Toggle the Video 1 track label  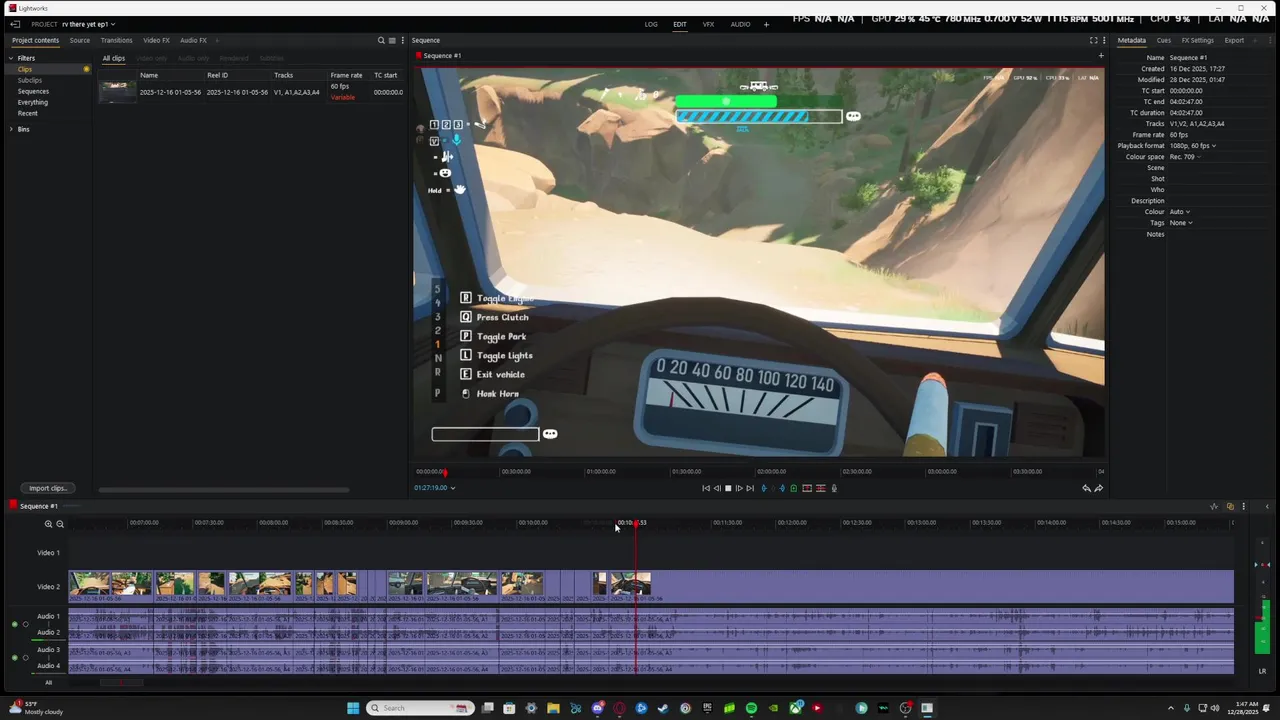(48, 552)
